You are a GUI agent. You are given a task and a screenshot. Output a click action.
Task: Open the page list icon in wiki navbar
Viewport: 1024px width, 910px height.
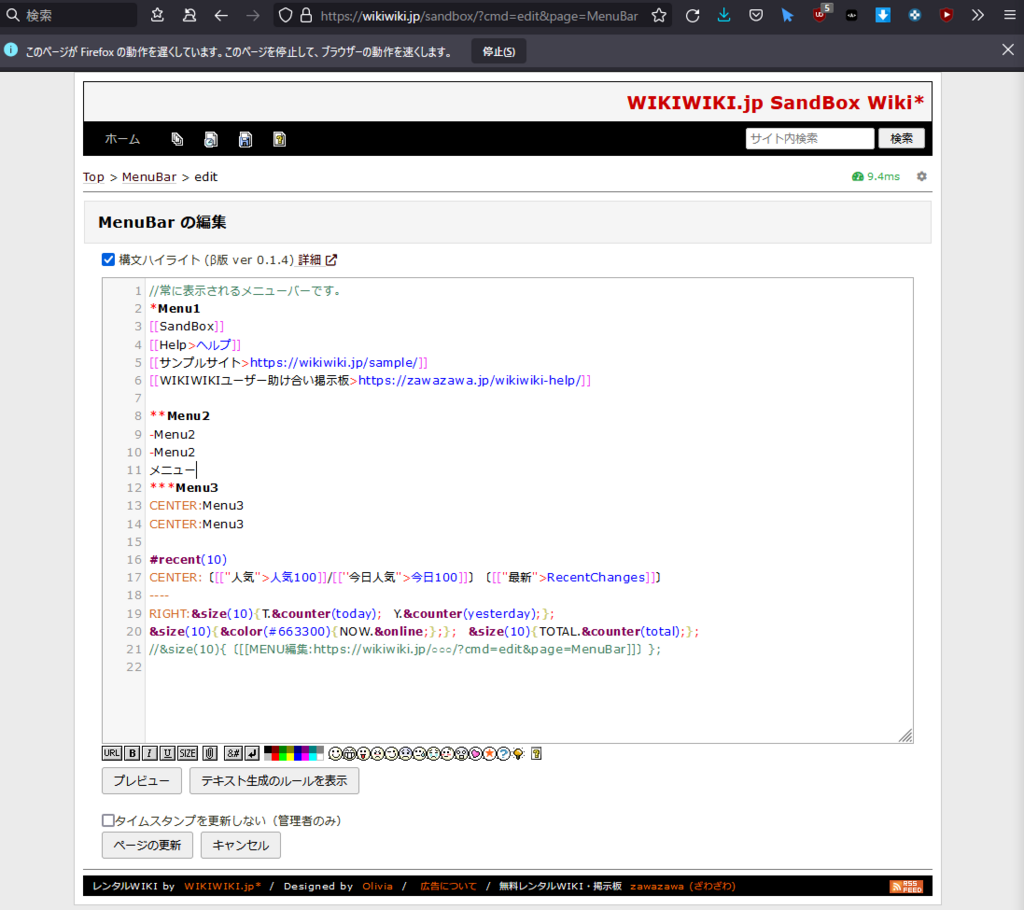177,139
